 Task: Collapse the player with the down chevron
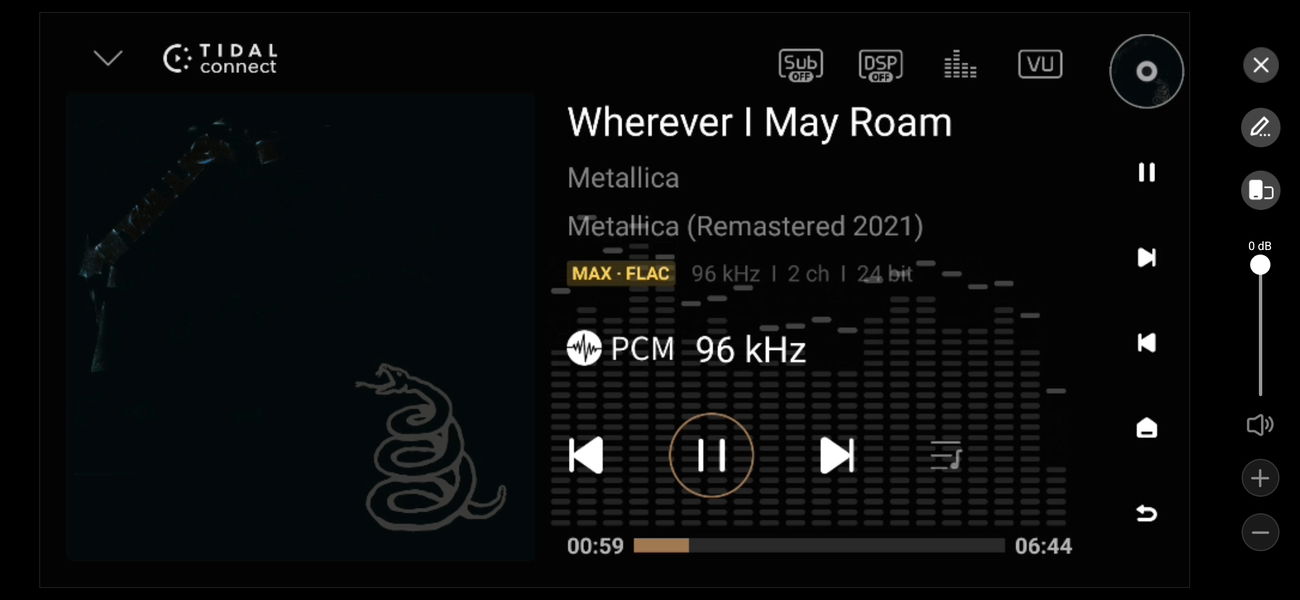pyautogui.click(x=108, y=58)
